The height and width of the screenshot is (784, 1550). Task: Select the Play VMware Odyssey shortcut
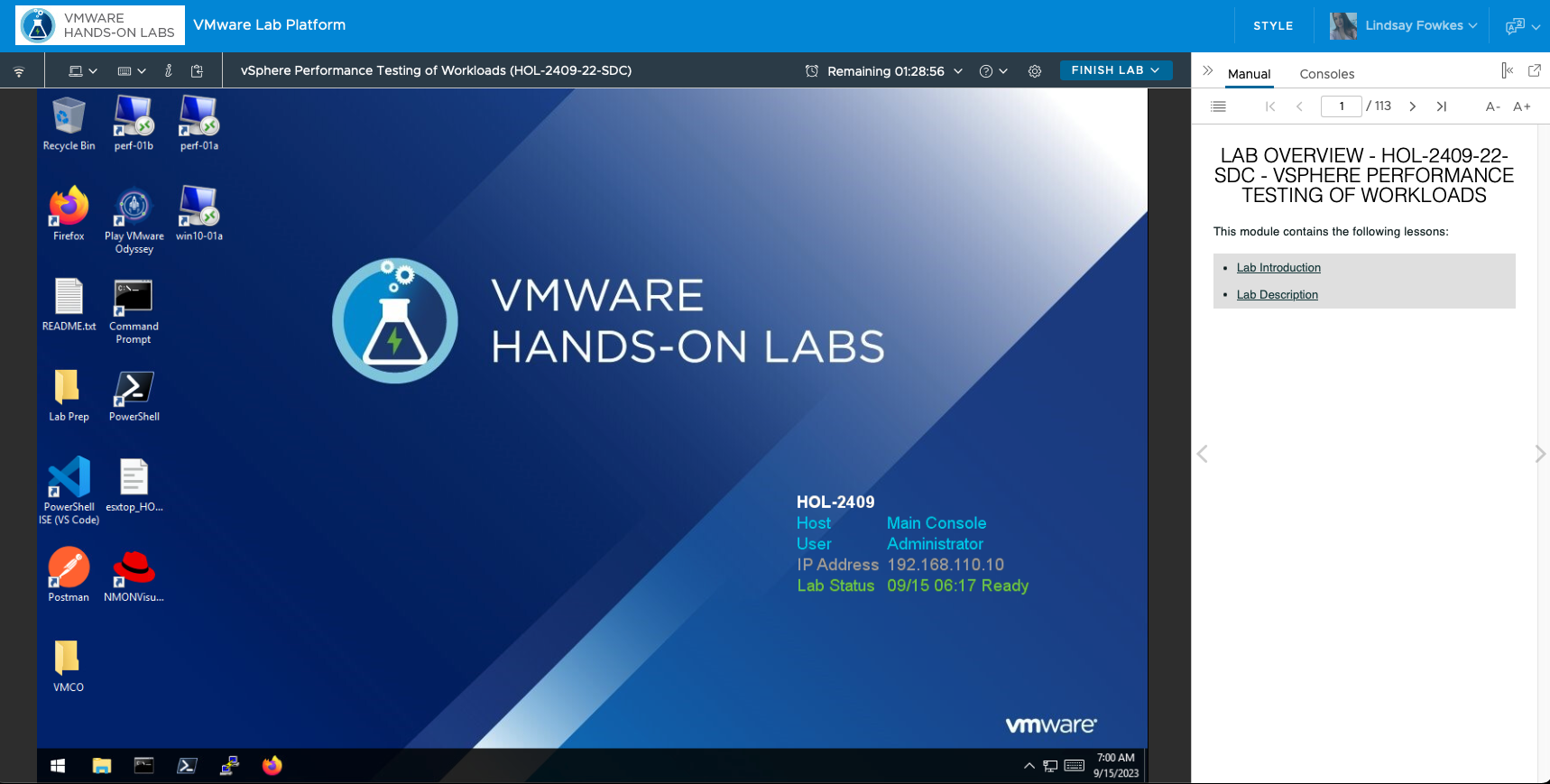tap(134, 220)
